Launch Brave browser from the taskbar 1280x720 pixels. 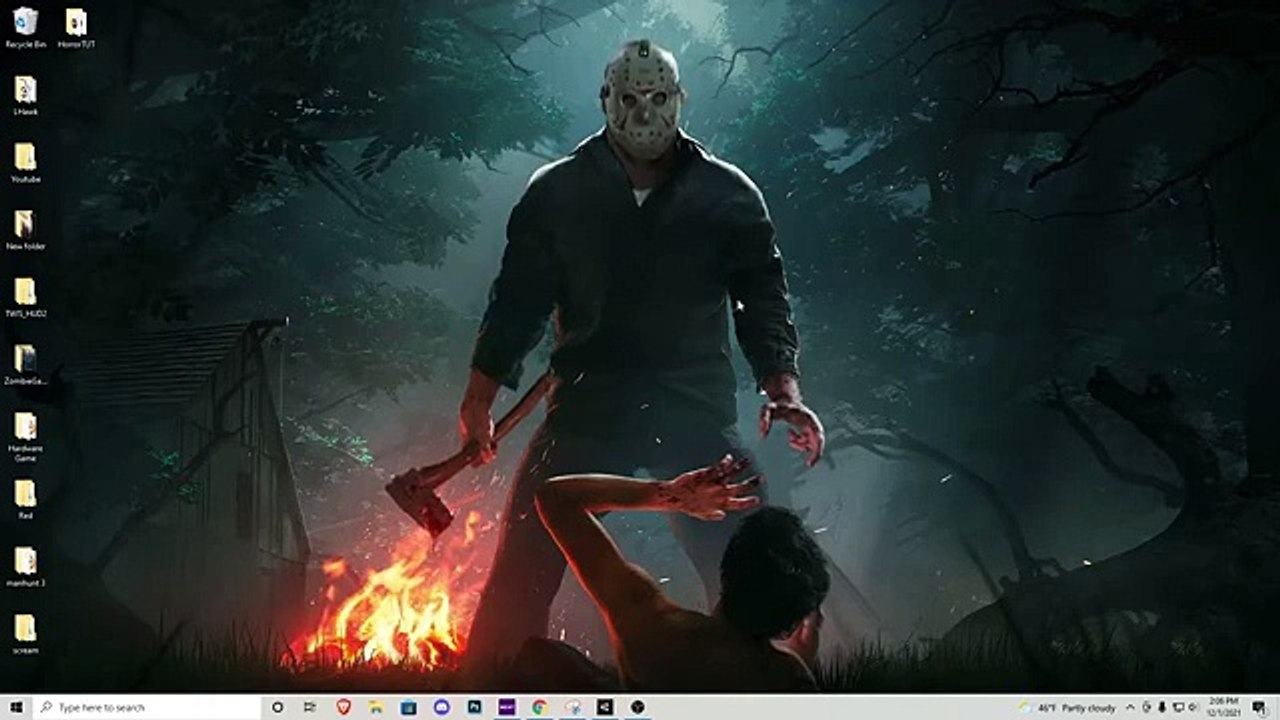[343, 707]
